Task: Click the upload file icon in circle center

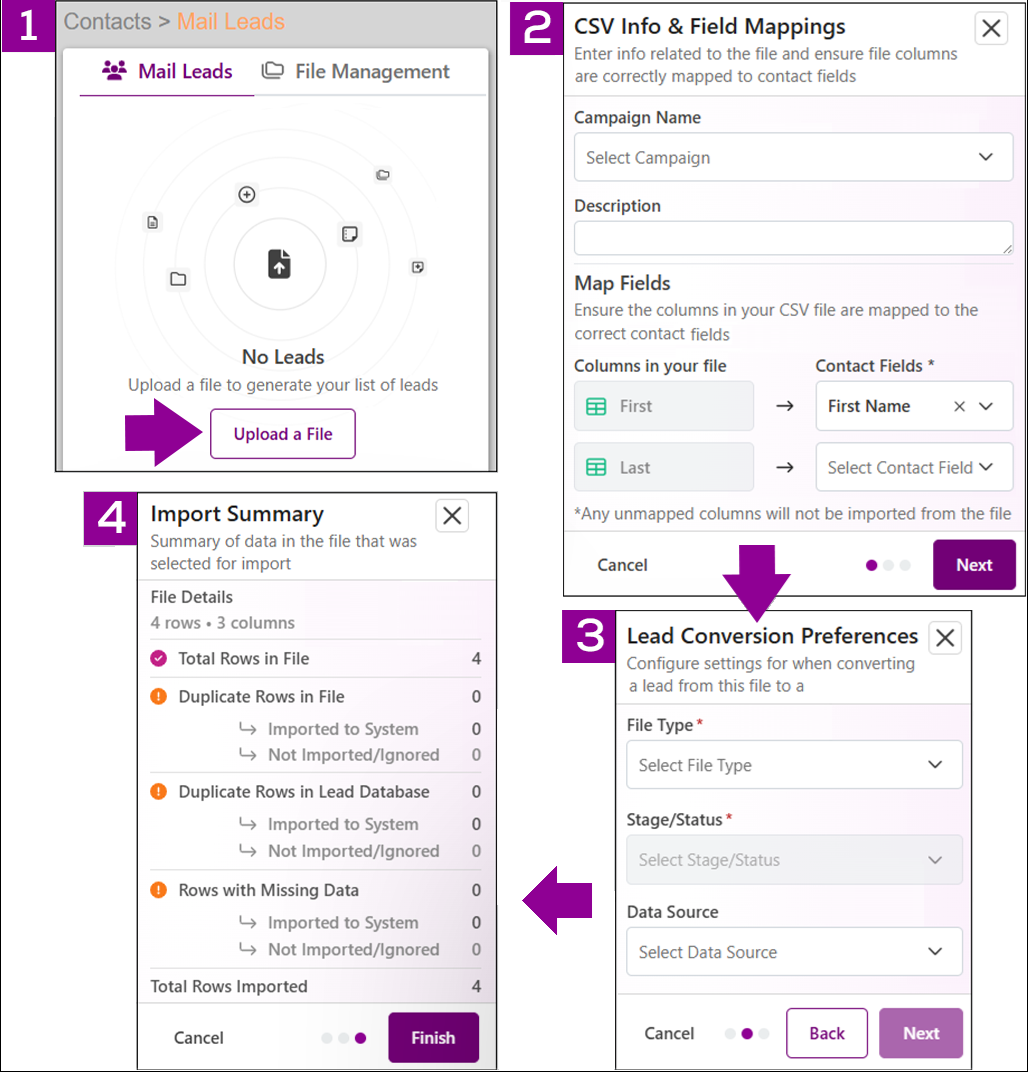Action: click(x=279, y=264)
